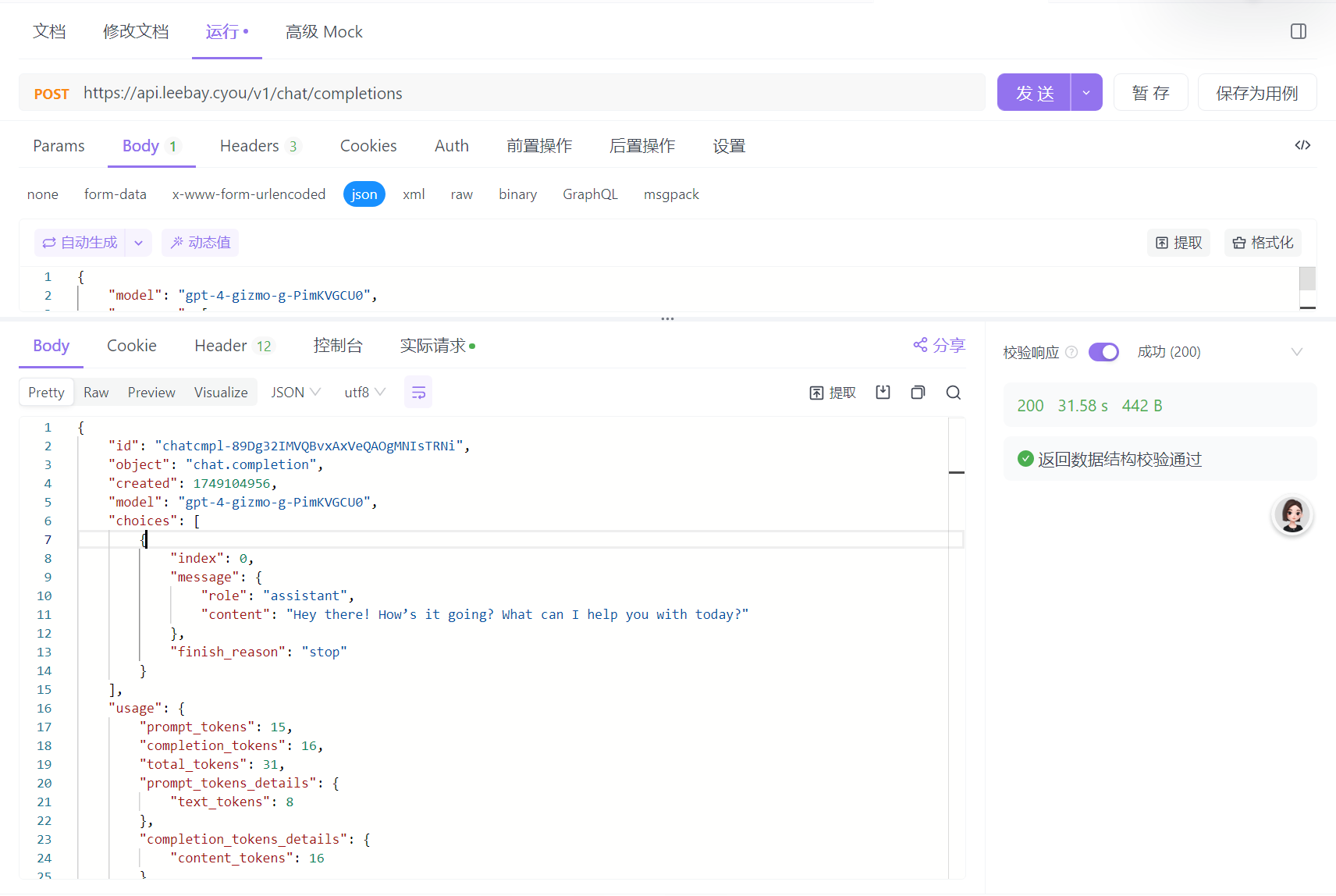Click the Share (分享) icon
The image size is (1336, 896).
(x=939, y=345)
